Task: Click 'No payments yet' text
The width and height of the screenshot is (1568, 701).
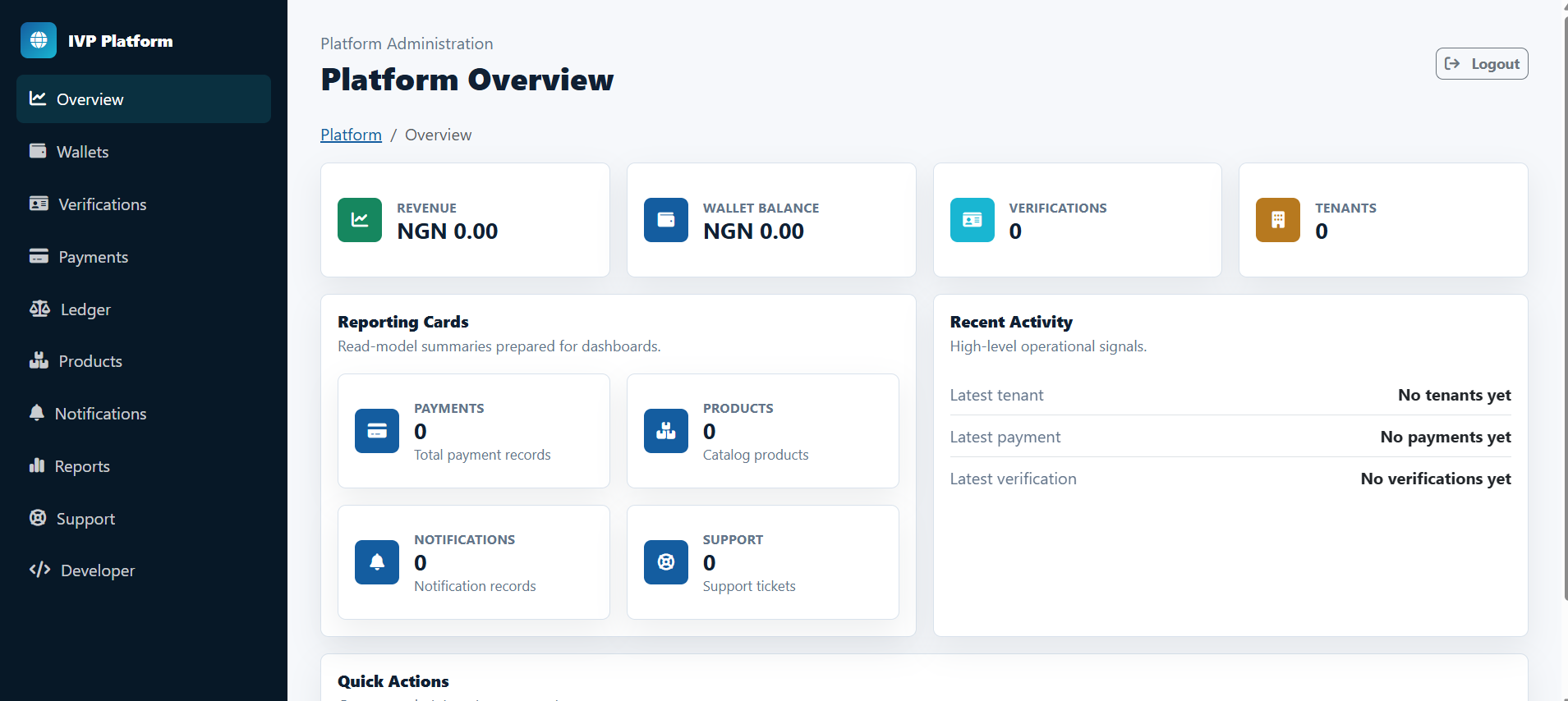Action: pyautogui.click(x=1446, y=437)
